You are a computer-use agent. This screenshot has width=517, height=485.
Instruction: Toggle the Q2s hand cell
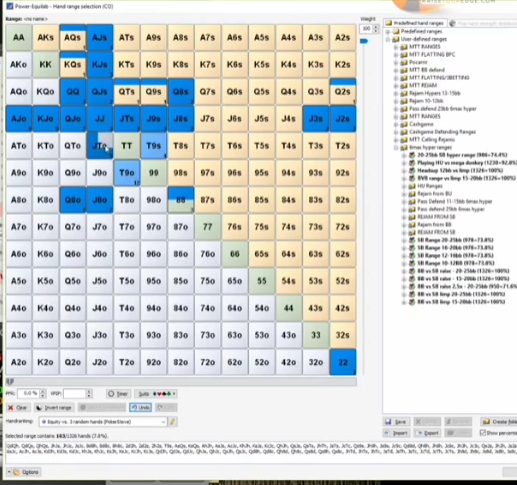[343, 91]
